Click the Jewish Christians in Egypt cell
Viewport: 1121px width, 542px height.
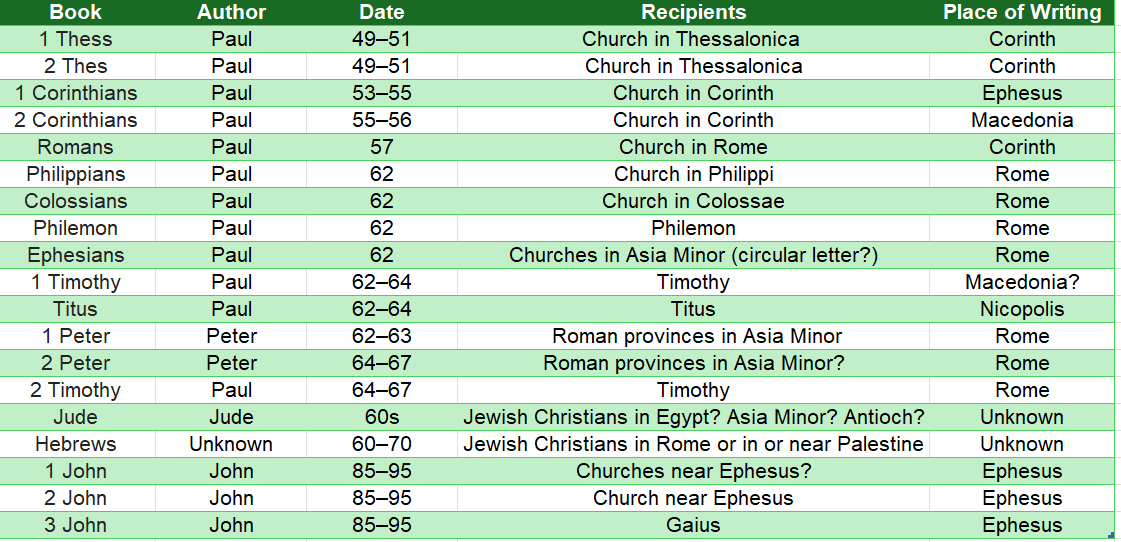693,417
